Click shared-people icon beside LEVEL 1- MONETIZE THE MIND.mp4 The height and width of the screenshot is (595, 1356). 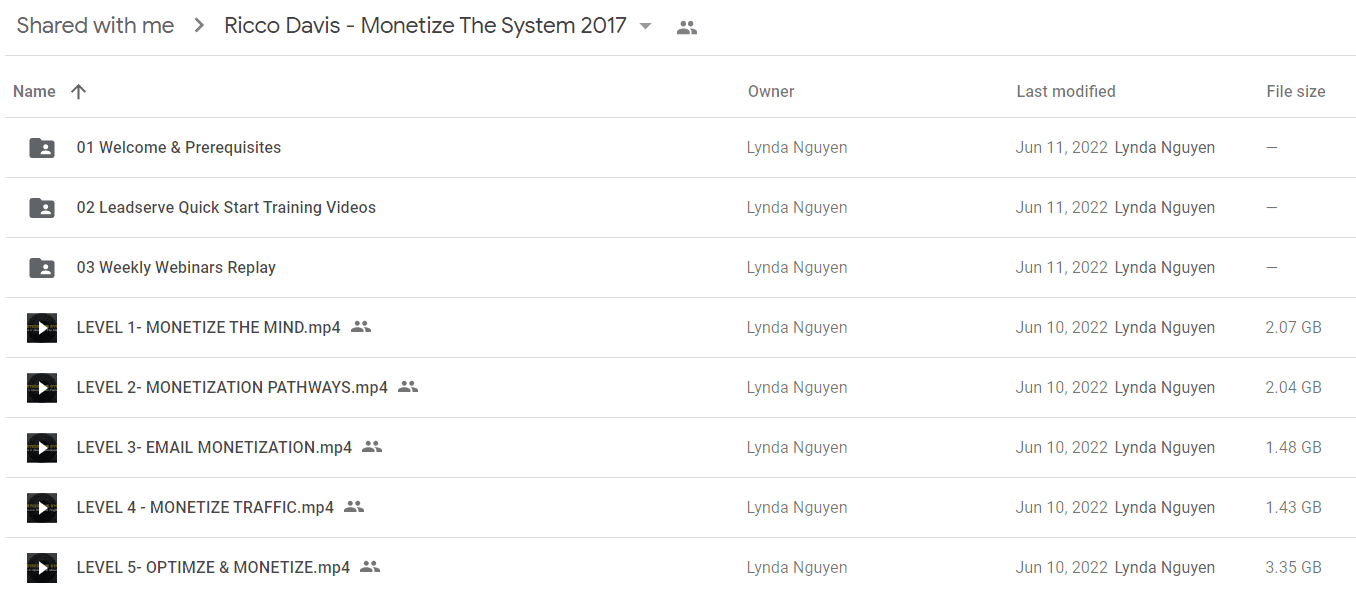pos(361,327)
